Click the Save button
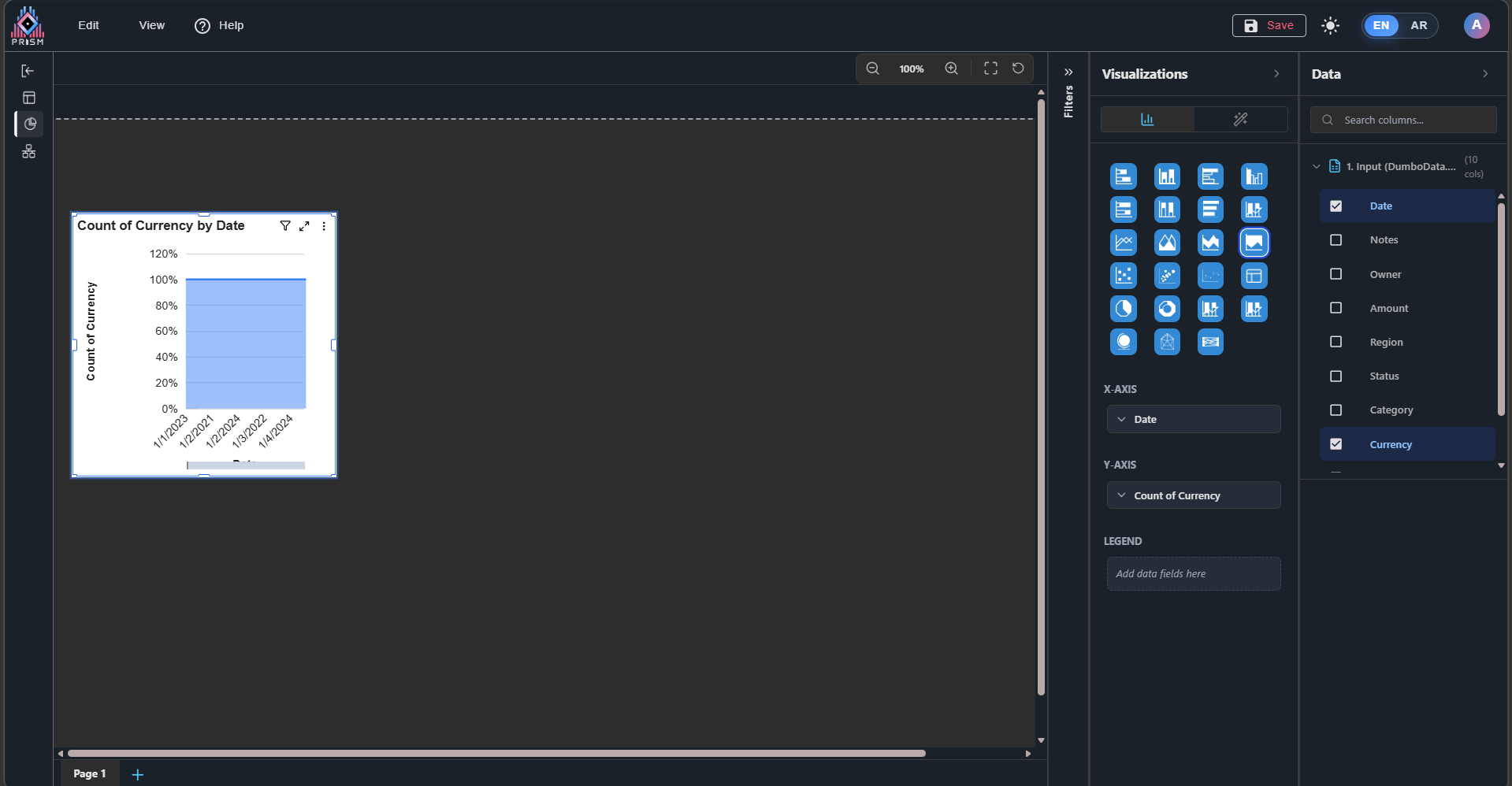This screenshot has width=1512, height=786. coord(1269,25)
